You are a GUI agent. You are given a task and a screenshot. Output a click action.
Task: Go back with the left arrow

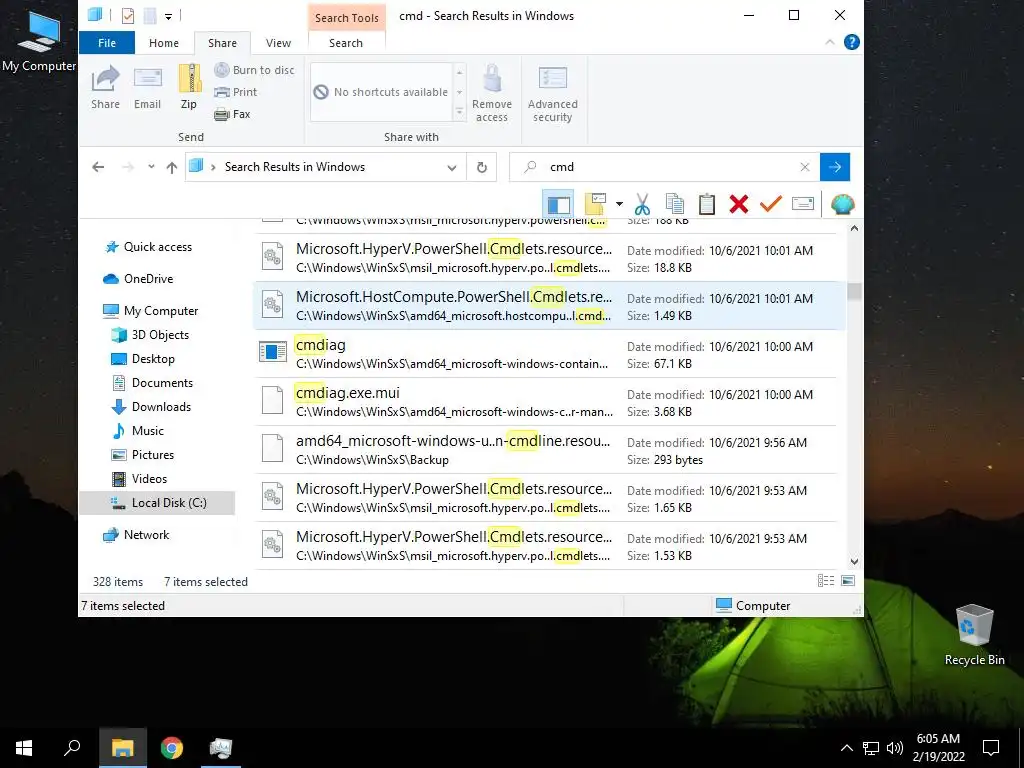(98, 167)
